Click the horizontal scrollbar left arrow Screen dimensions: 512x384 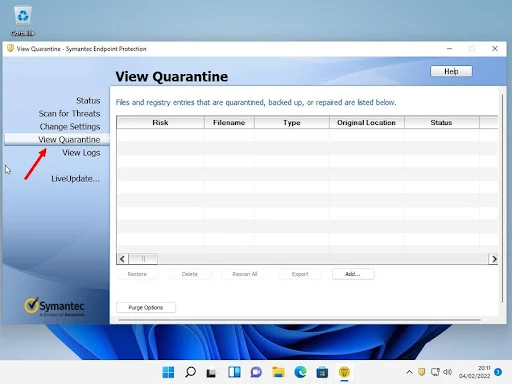coord(122,259)
